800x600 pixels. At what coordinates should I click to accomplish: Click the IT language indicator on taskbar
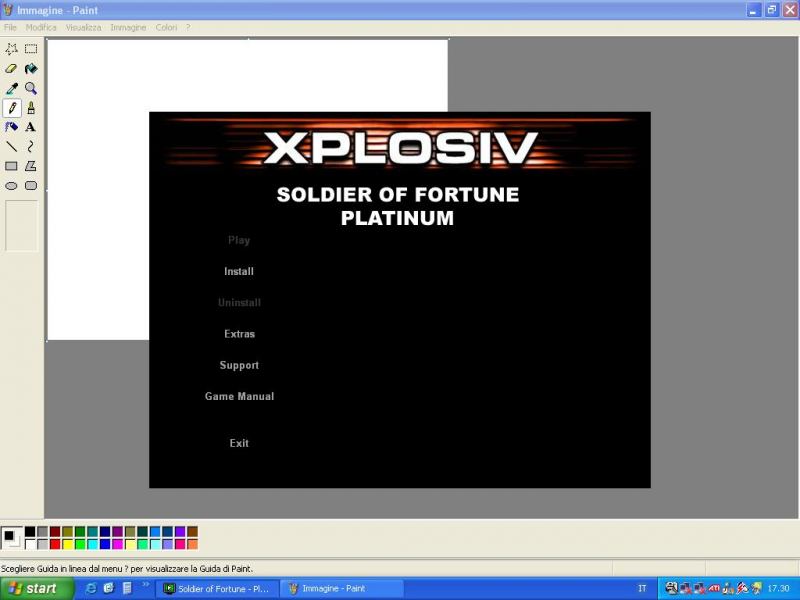(642, 588)
